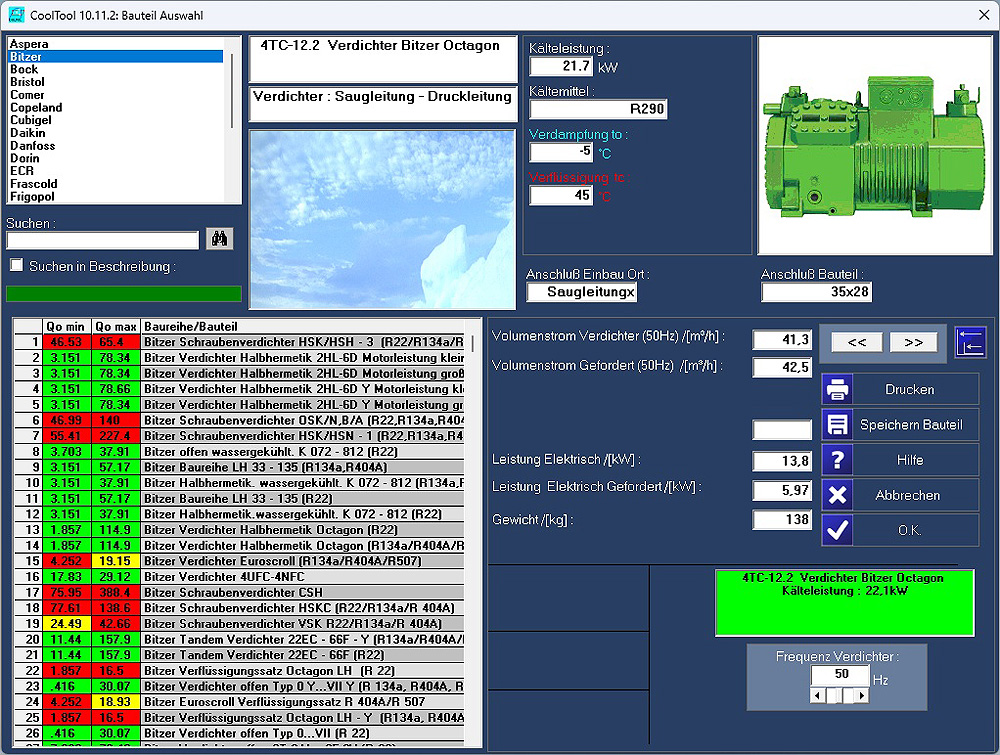Click the frequency slider left arrow
The height and width of the screenshot is (755, 1000).
[817, 696]
